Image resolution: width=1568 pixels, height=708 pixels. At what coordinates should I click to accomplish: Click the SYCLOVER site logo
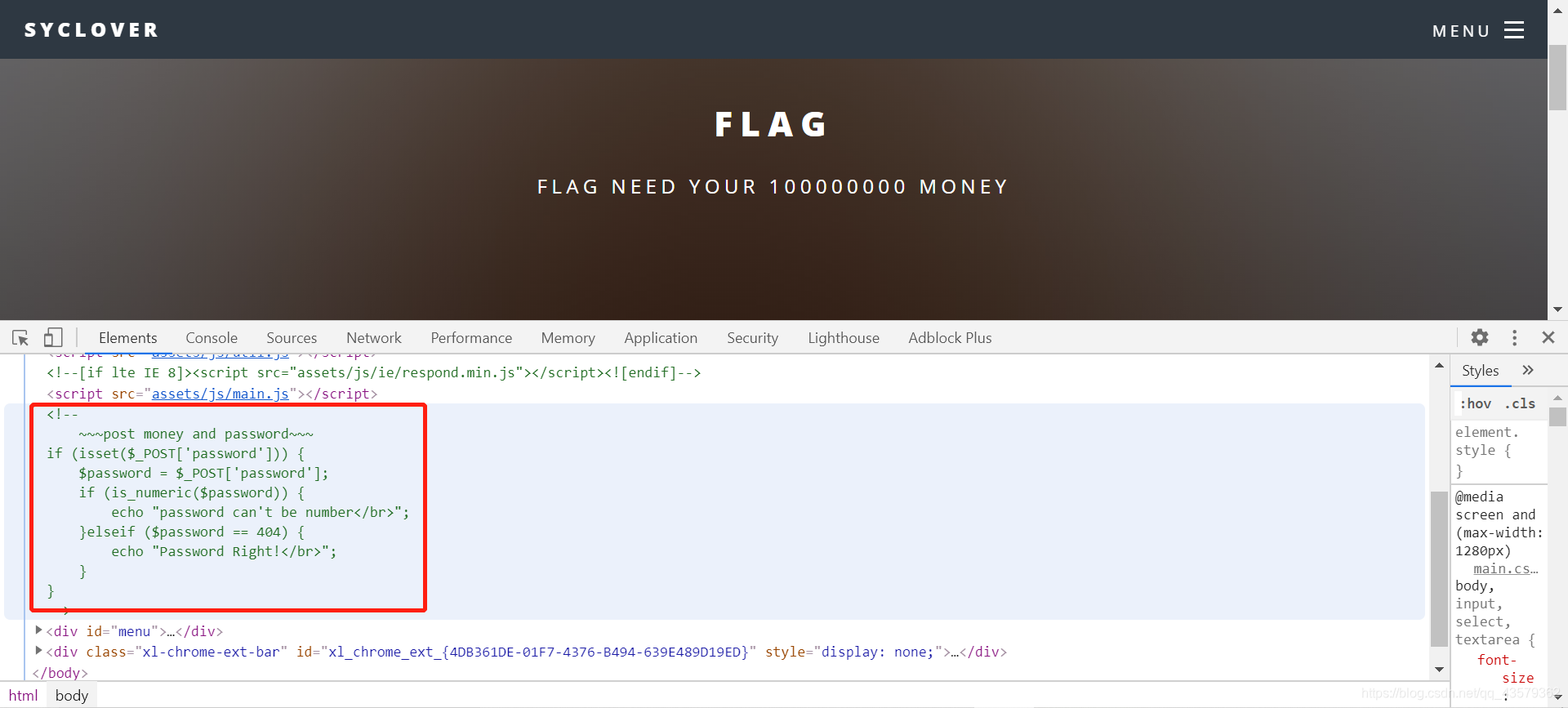point(91,30)
